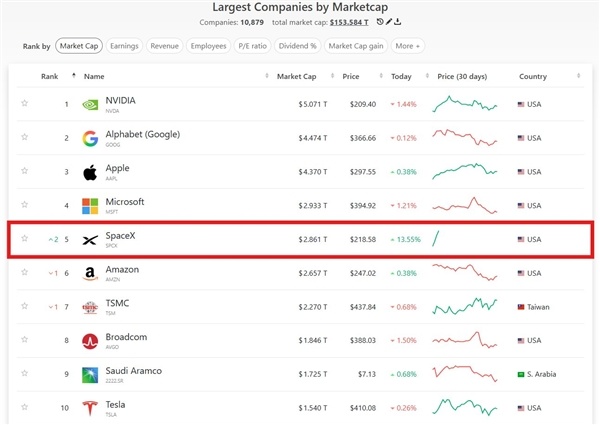The width and height of the screenshot is (600, 425).
Task: Click the pencil edit icon near total market cap
Action: (x=389, y=22)
